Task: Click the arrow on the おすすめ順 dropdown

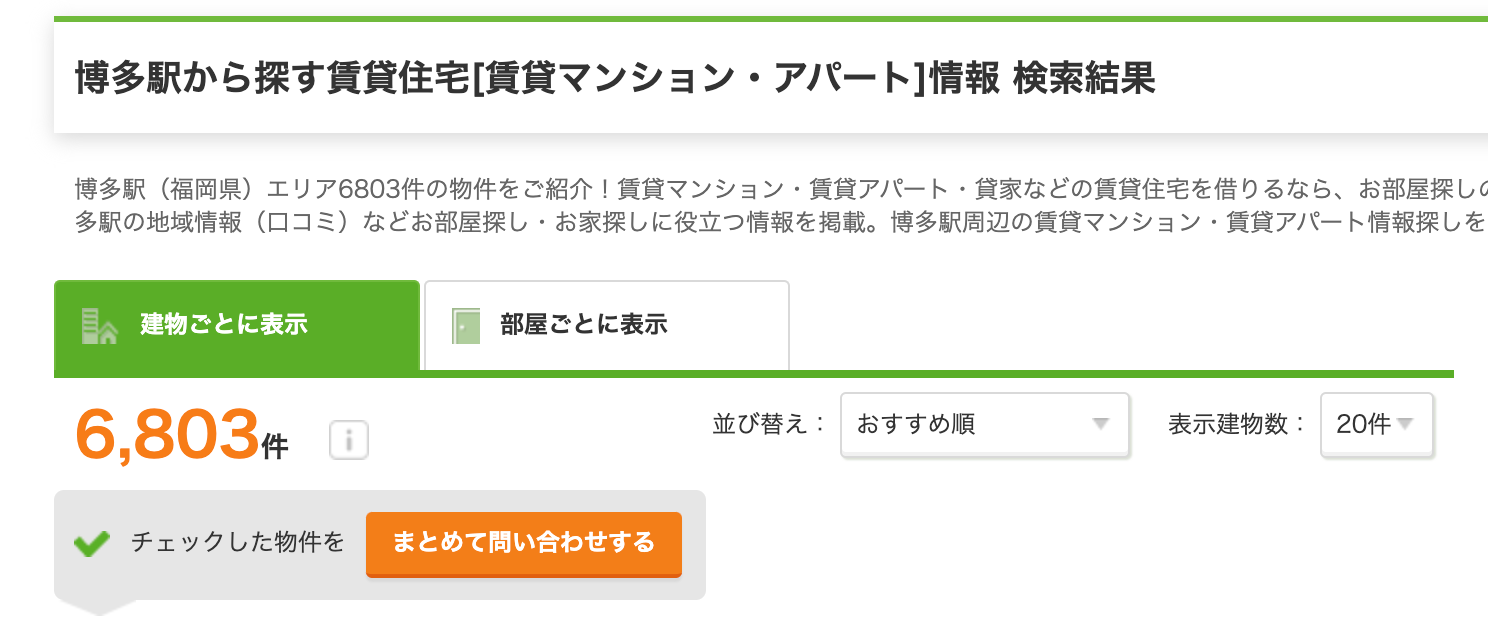Action: [1101, 424]
